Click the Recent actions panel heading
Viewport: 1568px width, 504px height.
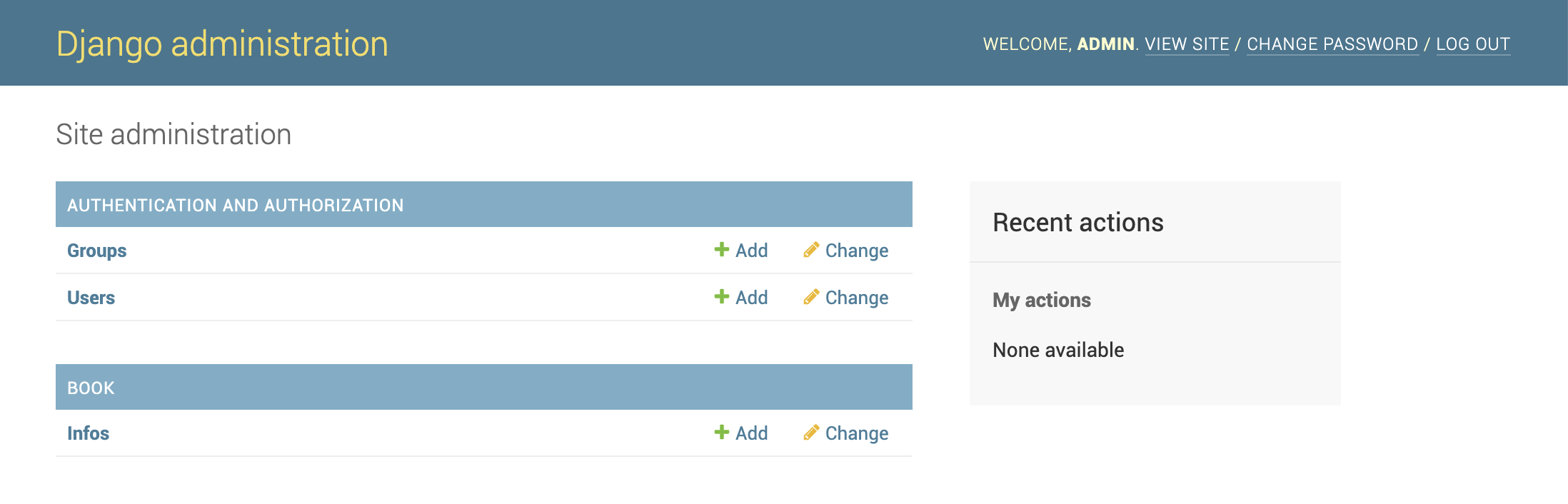pos(1077,223)
